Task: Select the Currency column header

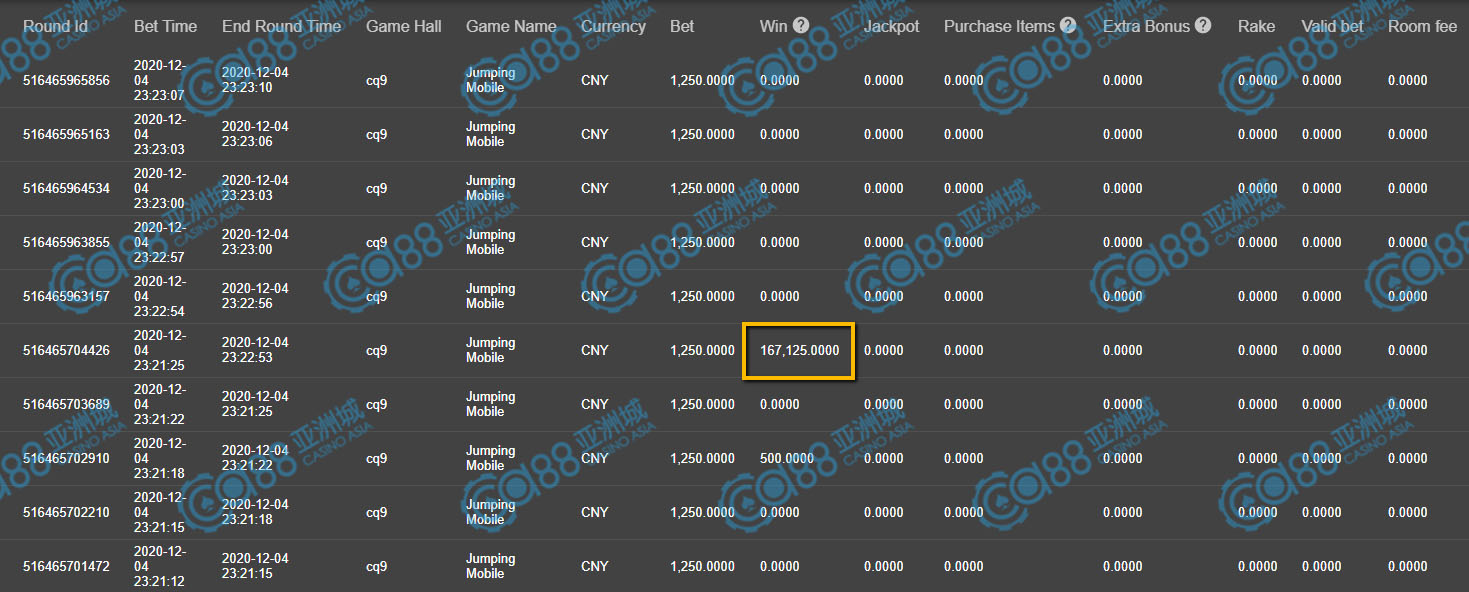Action: click(x=613, y=26)
